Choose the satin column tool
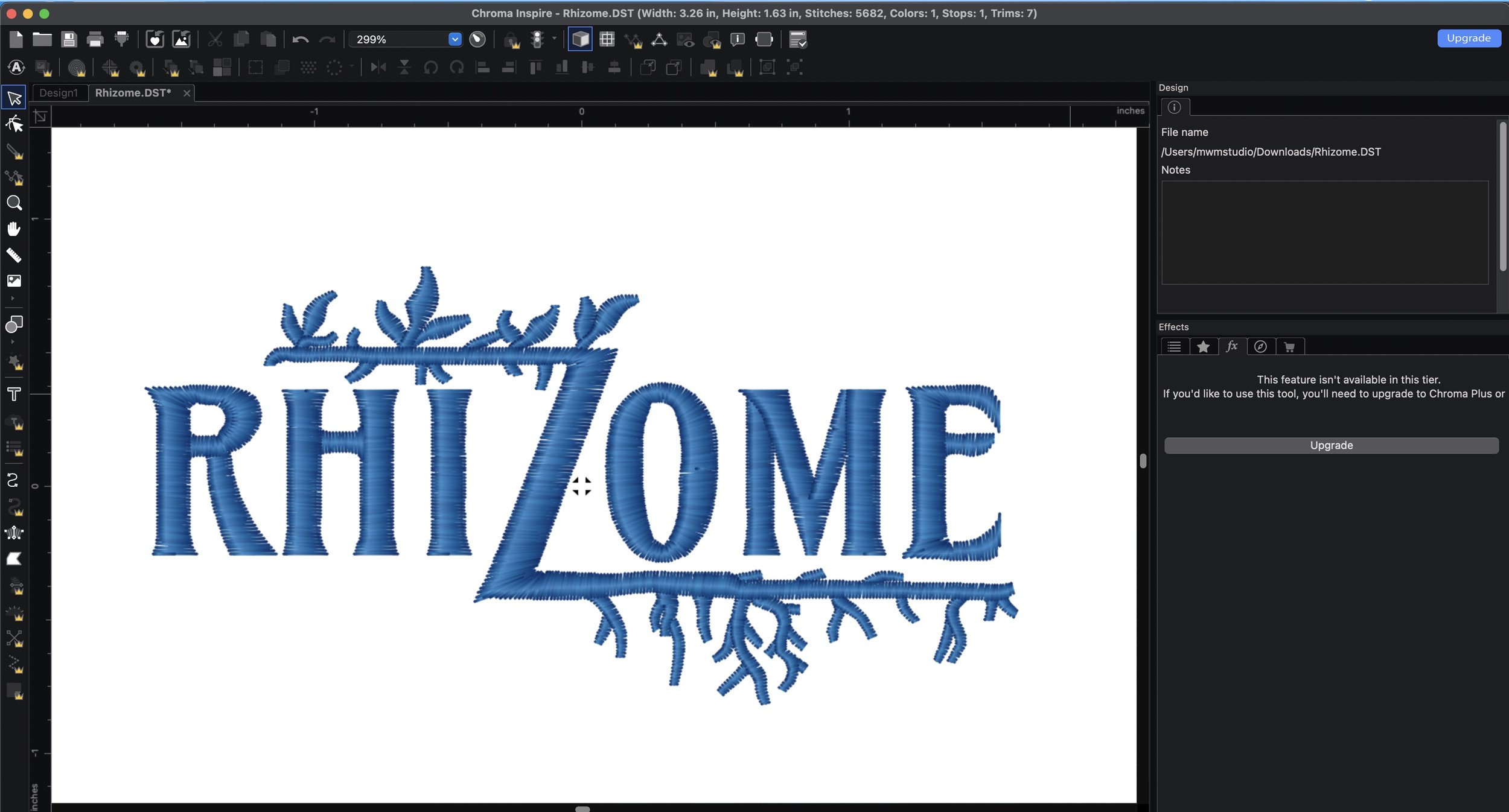1509x812 pixels. [x=14, y=533]
